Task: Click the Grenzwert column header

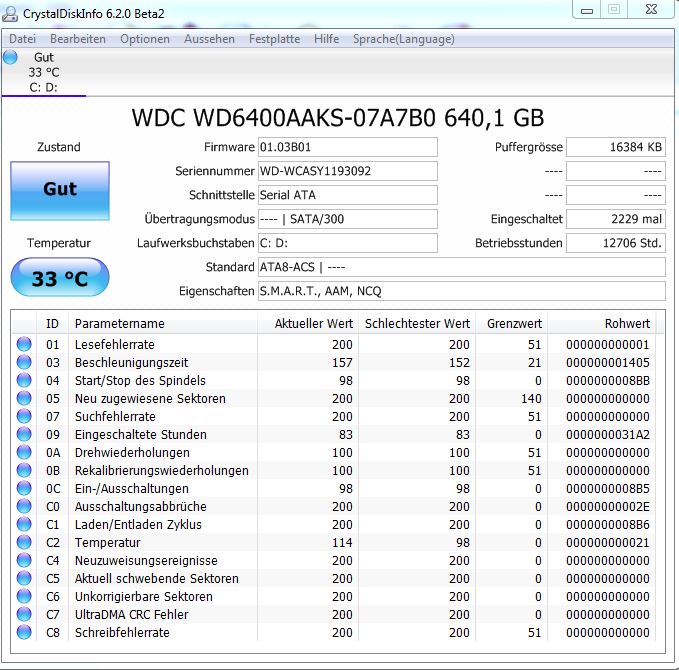Action: [512, 324]
